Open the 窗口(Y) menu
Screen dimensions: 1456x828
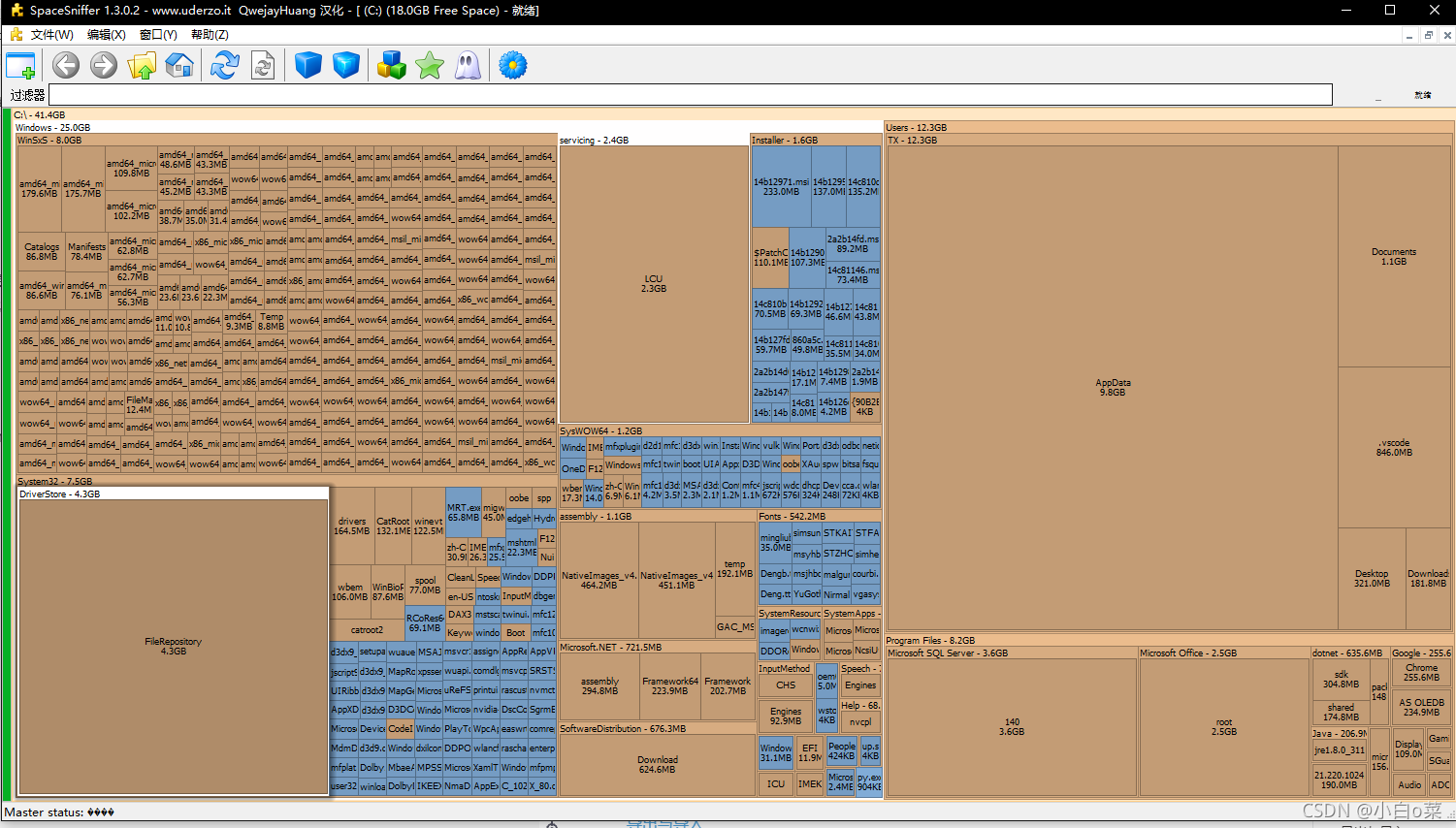158,34
